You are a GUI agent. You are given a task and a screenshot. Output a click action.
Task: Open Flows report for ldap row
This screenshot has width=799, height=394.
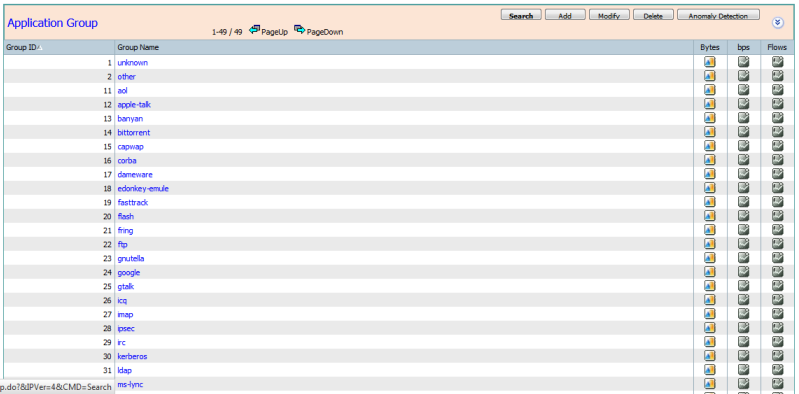(x=777, y=370)
